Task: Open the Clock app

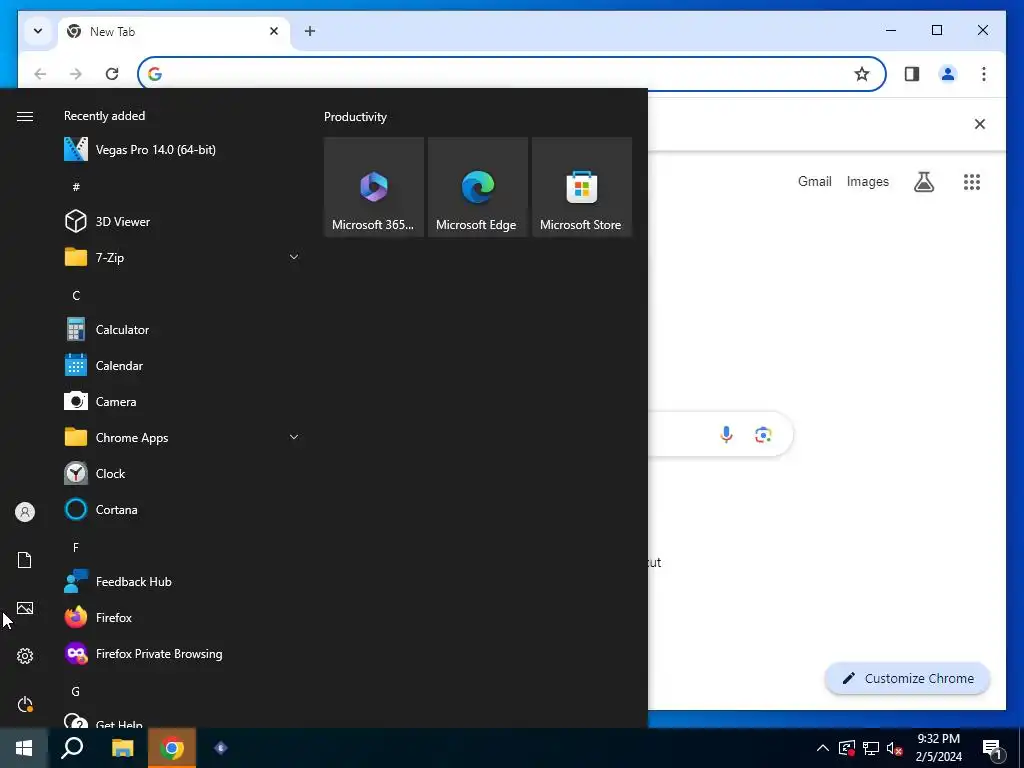Action: pos(183,473)
